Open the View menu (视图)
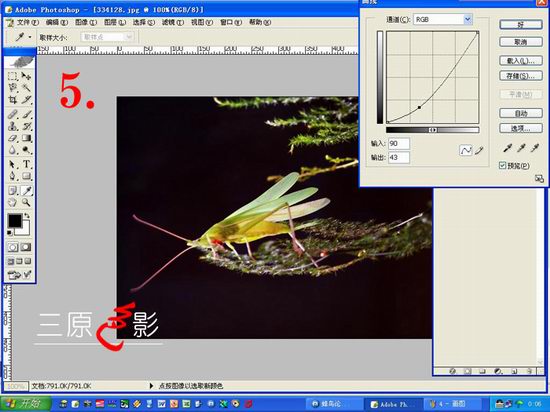The height and width of the screenshot is (412, 550). coord(202,22)
